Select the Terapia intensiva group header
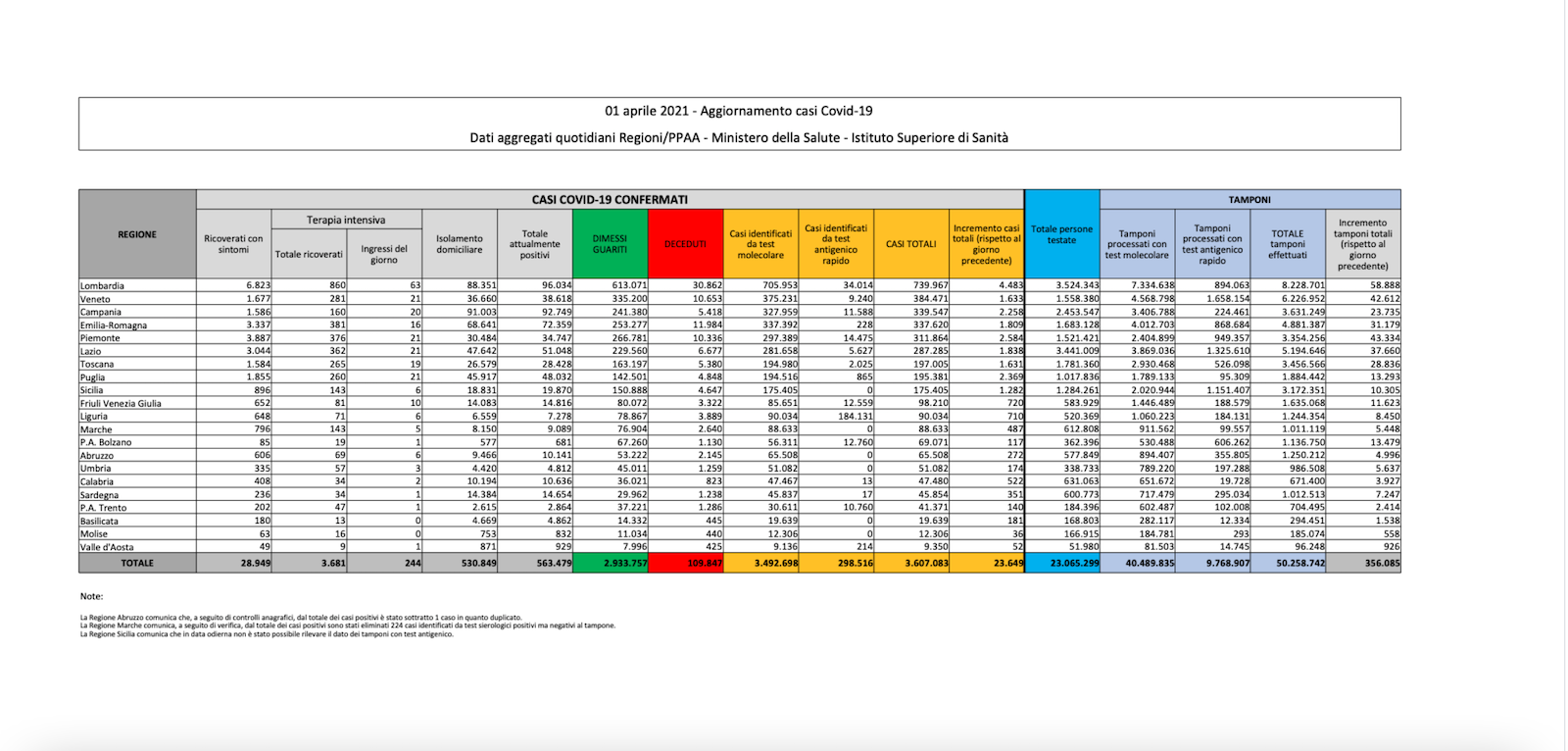The height and width of the screenshot is (751, 1568). pos(346,220)
